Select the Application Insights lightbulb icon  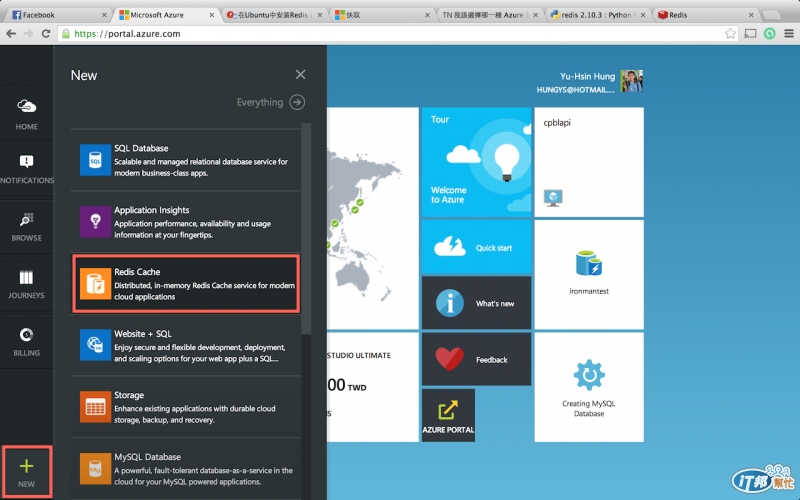point(95,221)
